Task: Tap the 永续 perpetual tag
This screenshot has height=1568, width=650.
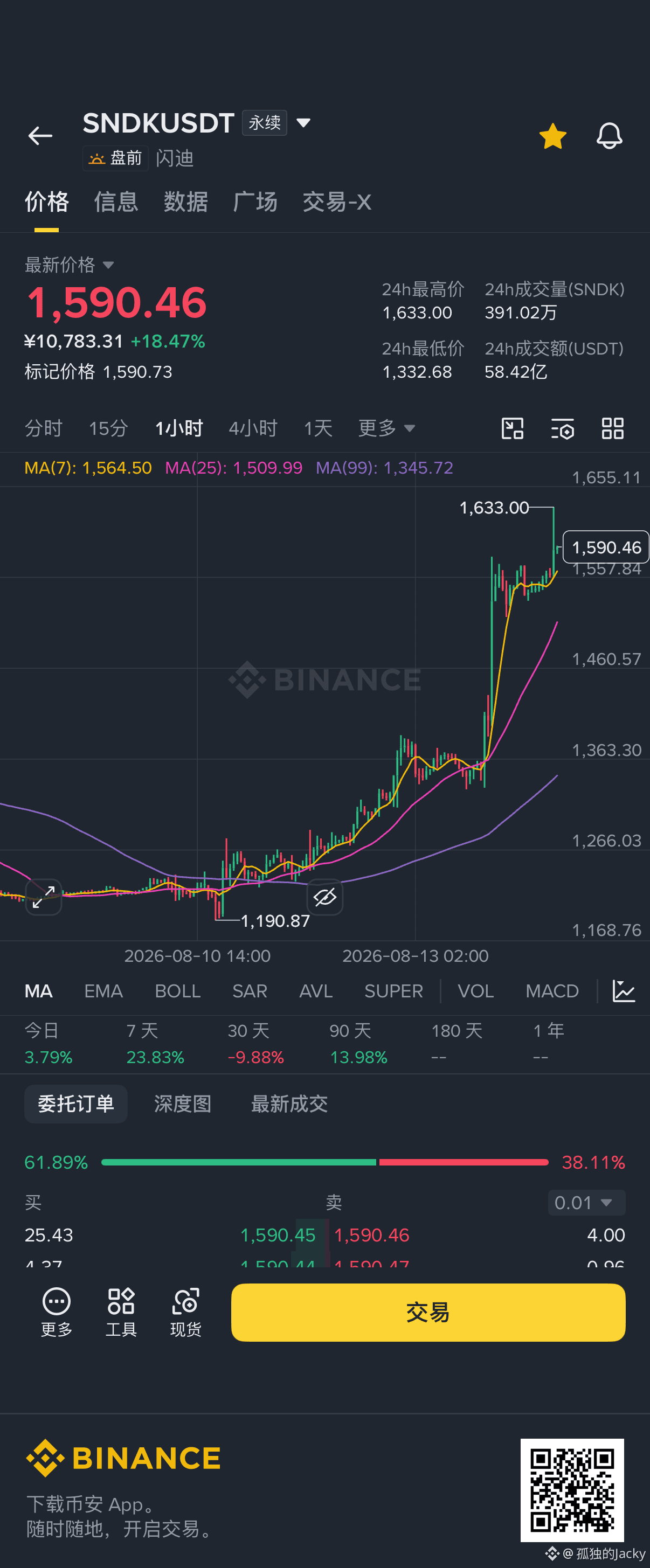Action: click(x=265, y=123)
